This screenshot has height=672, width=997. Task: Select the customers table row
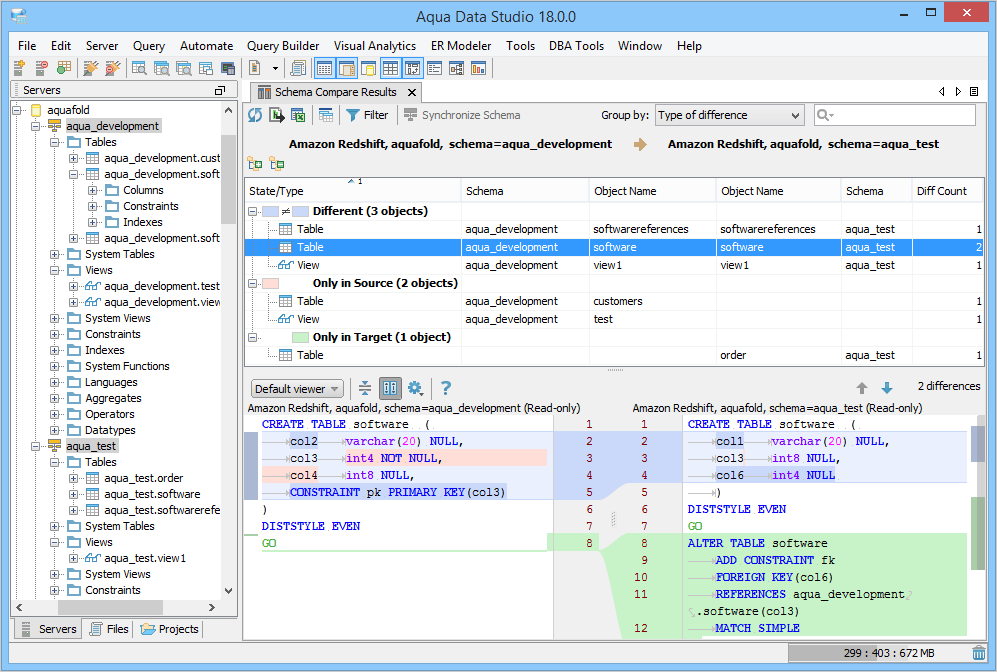[x=614, y=301]
